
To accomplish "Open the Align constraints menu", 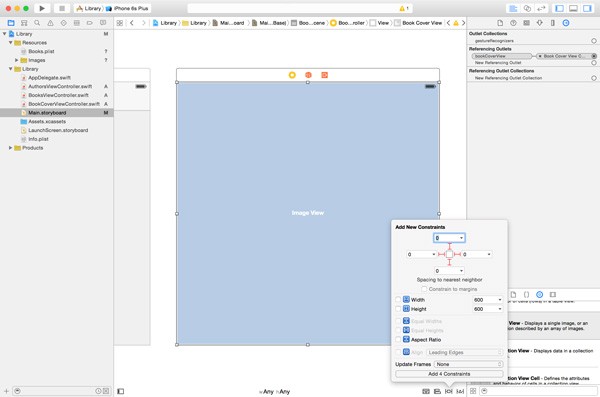I will click(x=437, y=391).
